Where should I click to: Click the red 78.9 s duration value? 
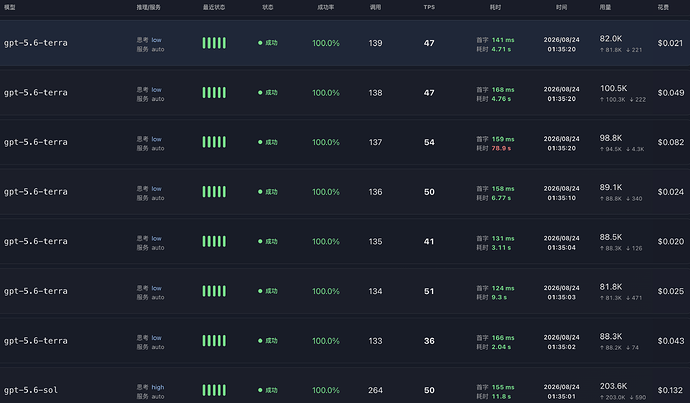[x=501, y=148]
